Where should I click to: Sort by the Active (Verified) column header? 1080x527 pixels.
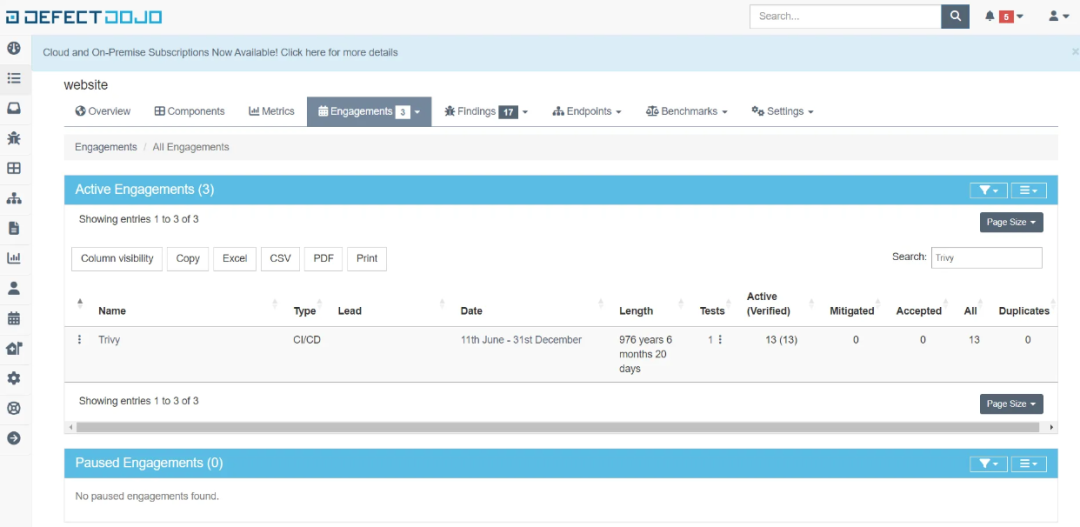coord(769,304)
